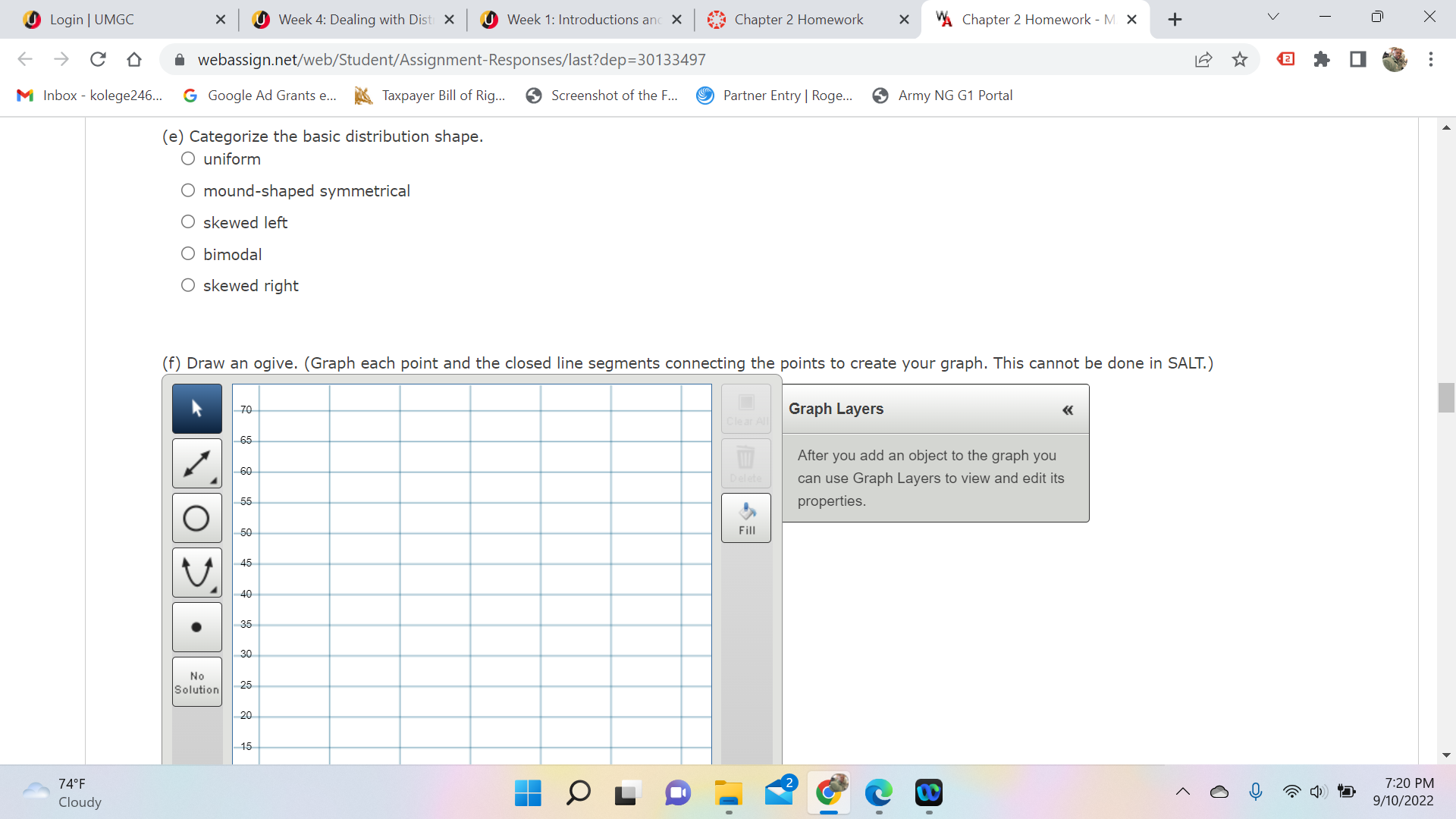Screen dimensions: 1456x819
Task: Activate the Fill paint bucket tool
Action: pyautogui.click(x=745, y=518)
